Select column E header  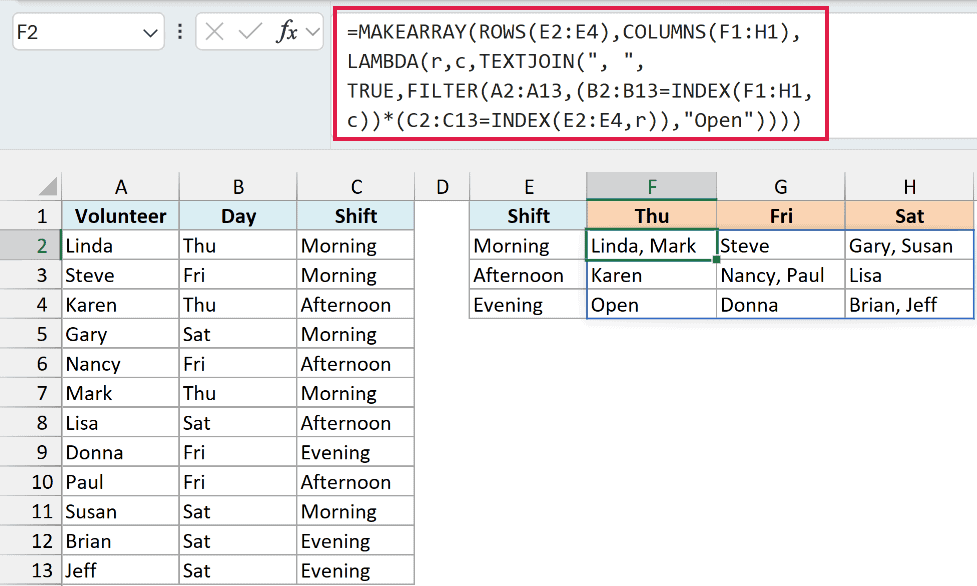528,186
